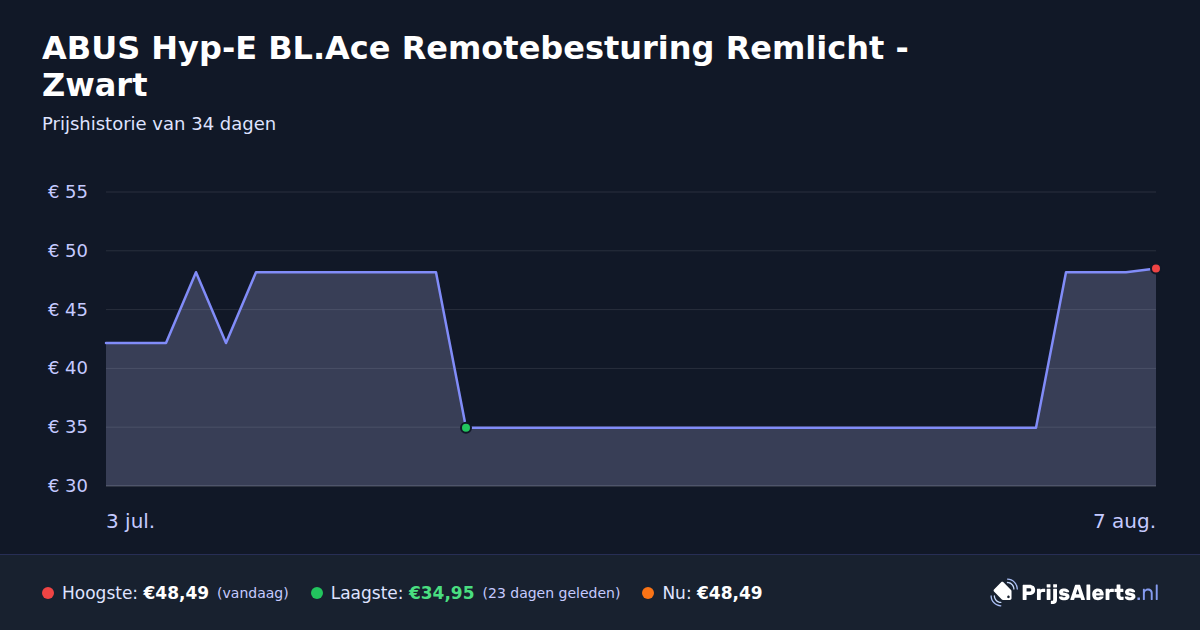Click the PrijsAlerts tag logo icon

point(1003,593)
